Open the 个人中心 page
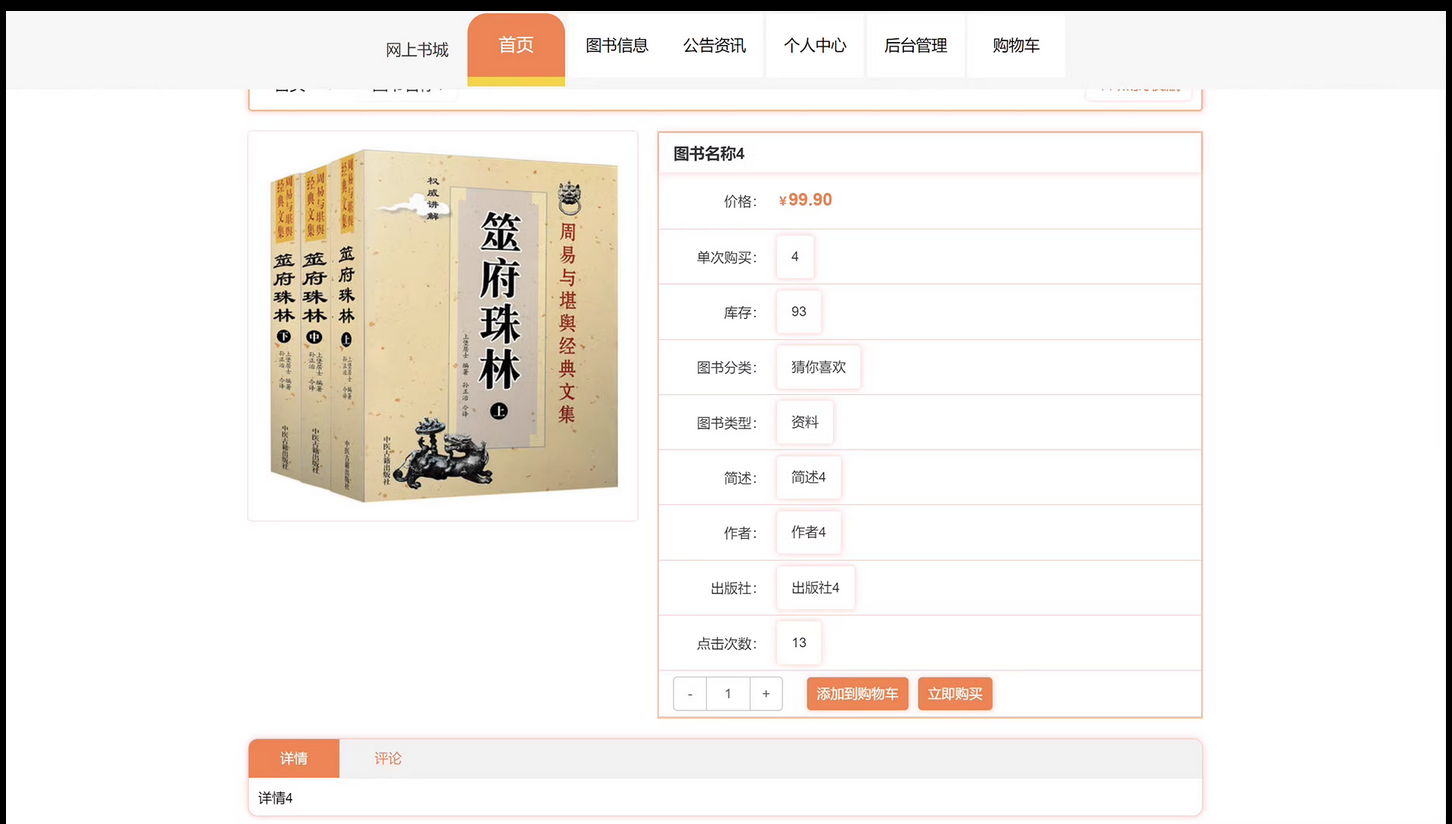1452x824 pixels. coord(815,46)
